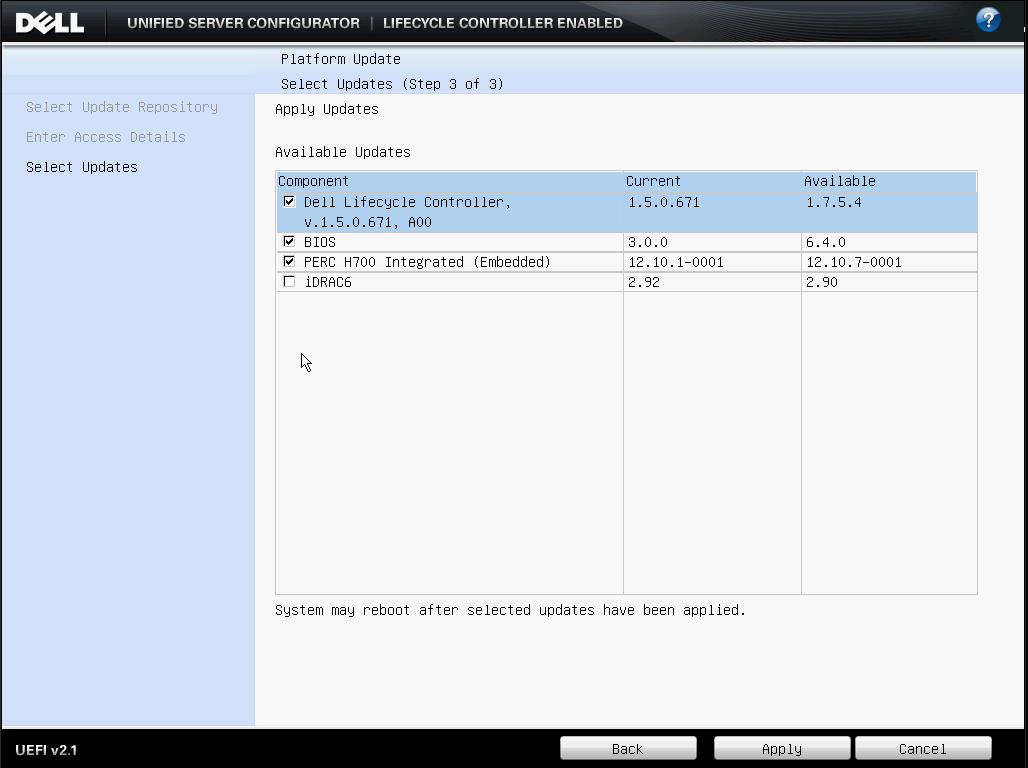This screenshot has width=1028, height=768.
Task: Open the help question mark icon
Action: click(987, 20)
